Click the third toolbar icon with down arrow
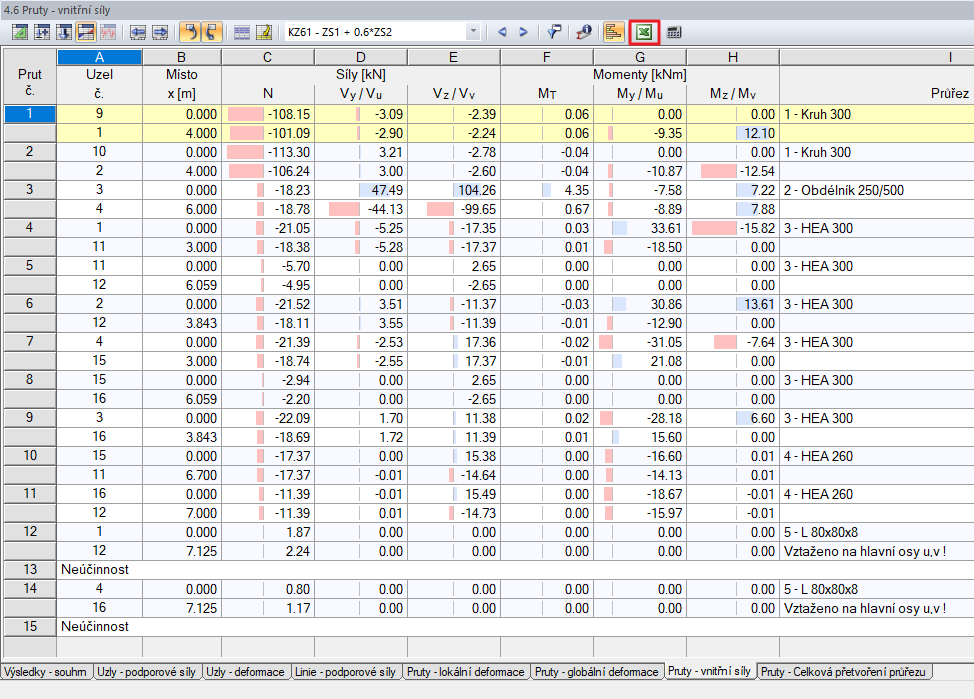Viewport: 974px width, 699px height. [x=63, y=32]
